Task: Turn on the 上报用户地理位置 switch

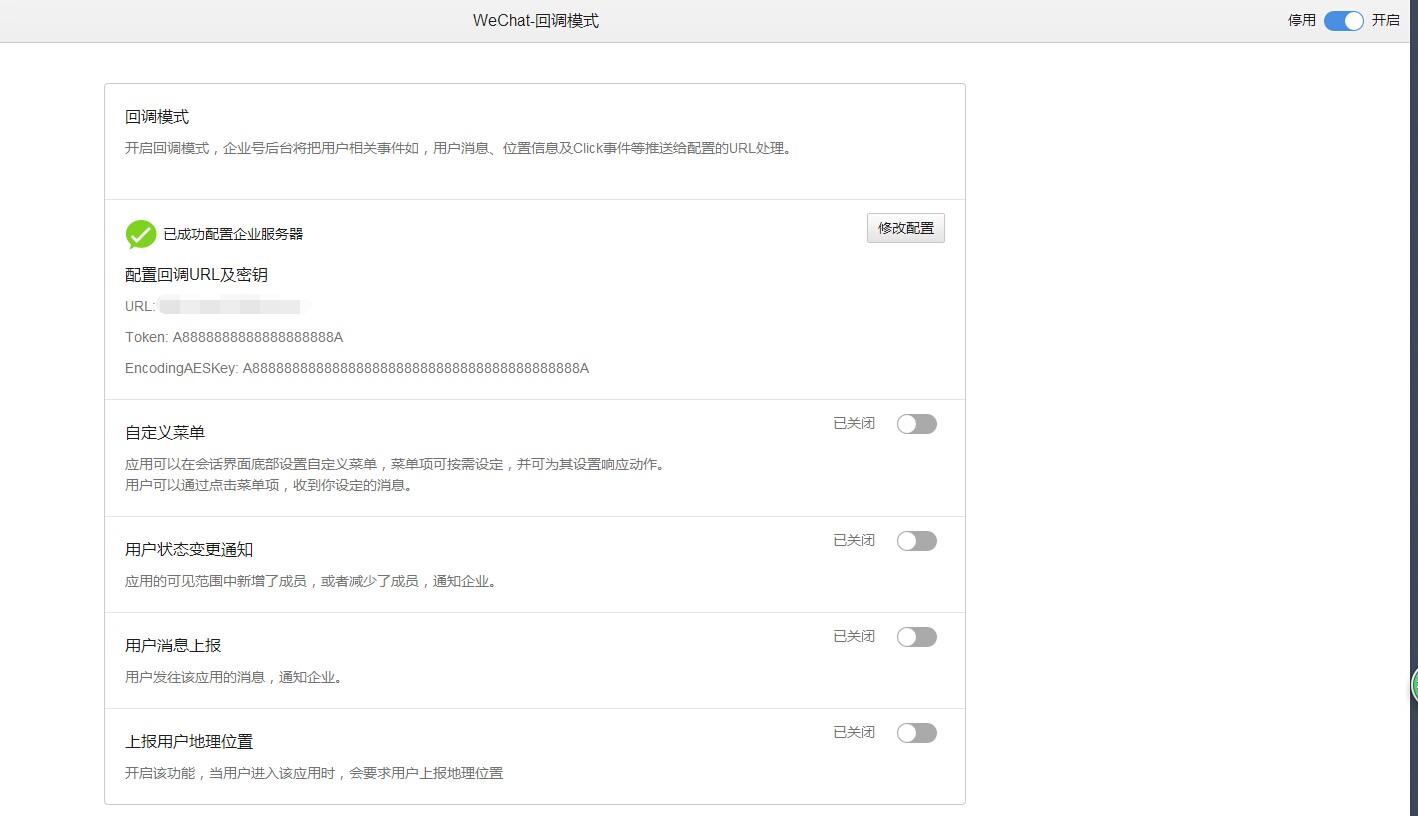Action: [x=916, y=732]
